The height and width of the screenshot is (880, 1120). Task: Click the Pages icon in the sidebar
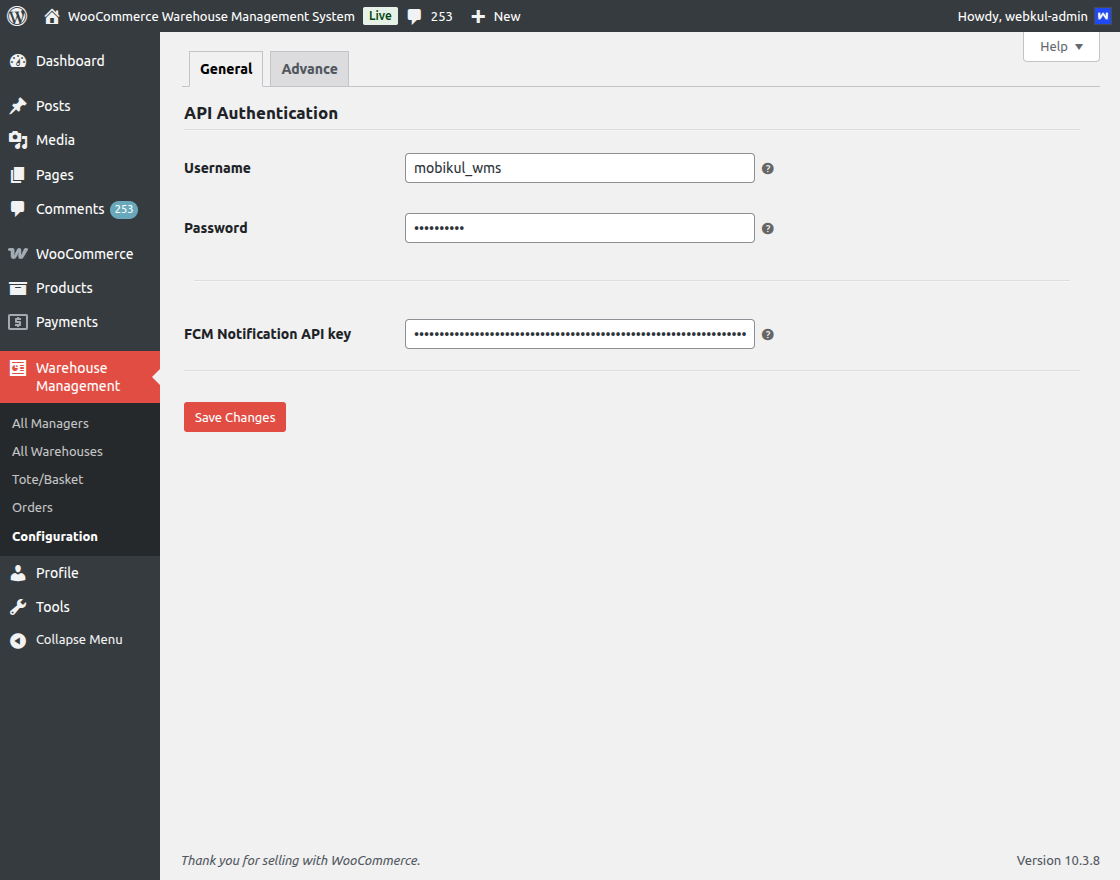(18, 175)
